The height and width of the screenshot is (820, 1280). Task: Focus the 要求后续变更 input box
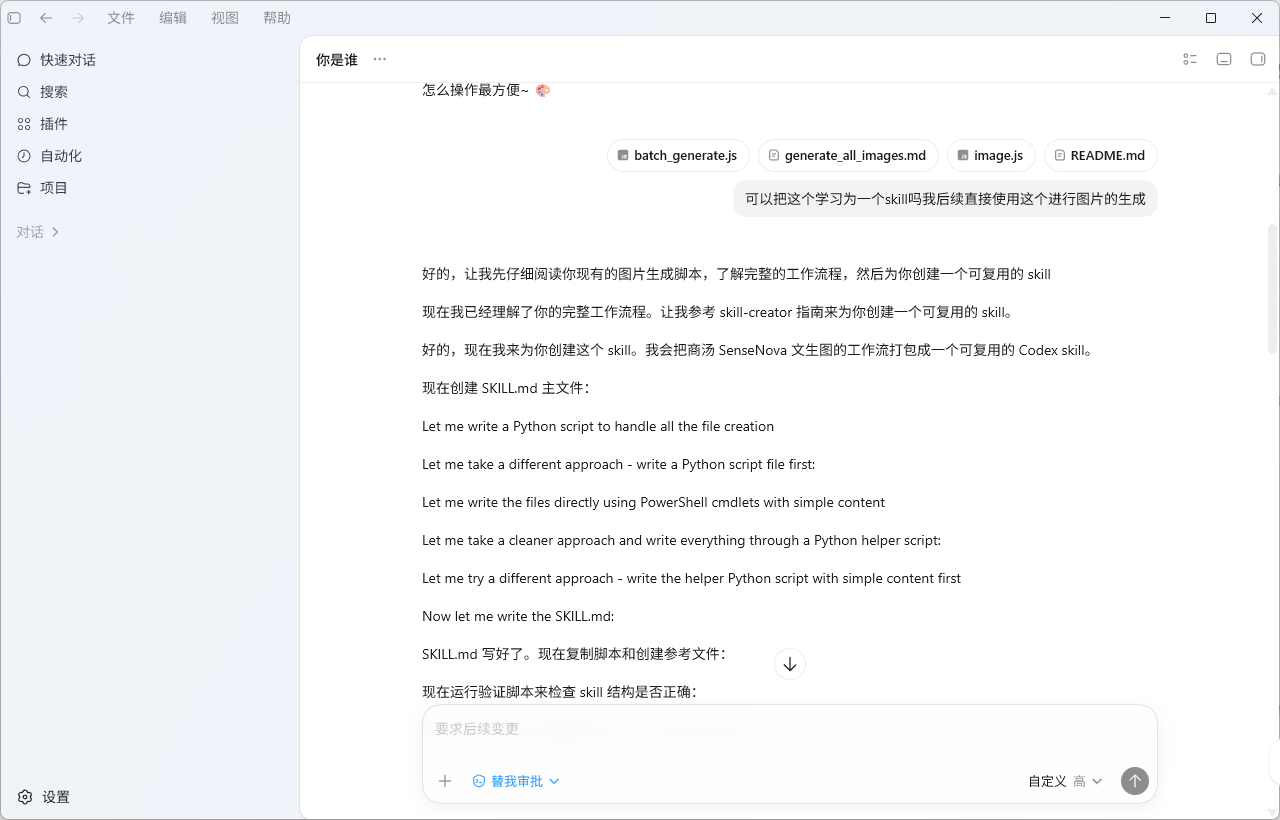tap(790, 730)
